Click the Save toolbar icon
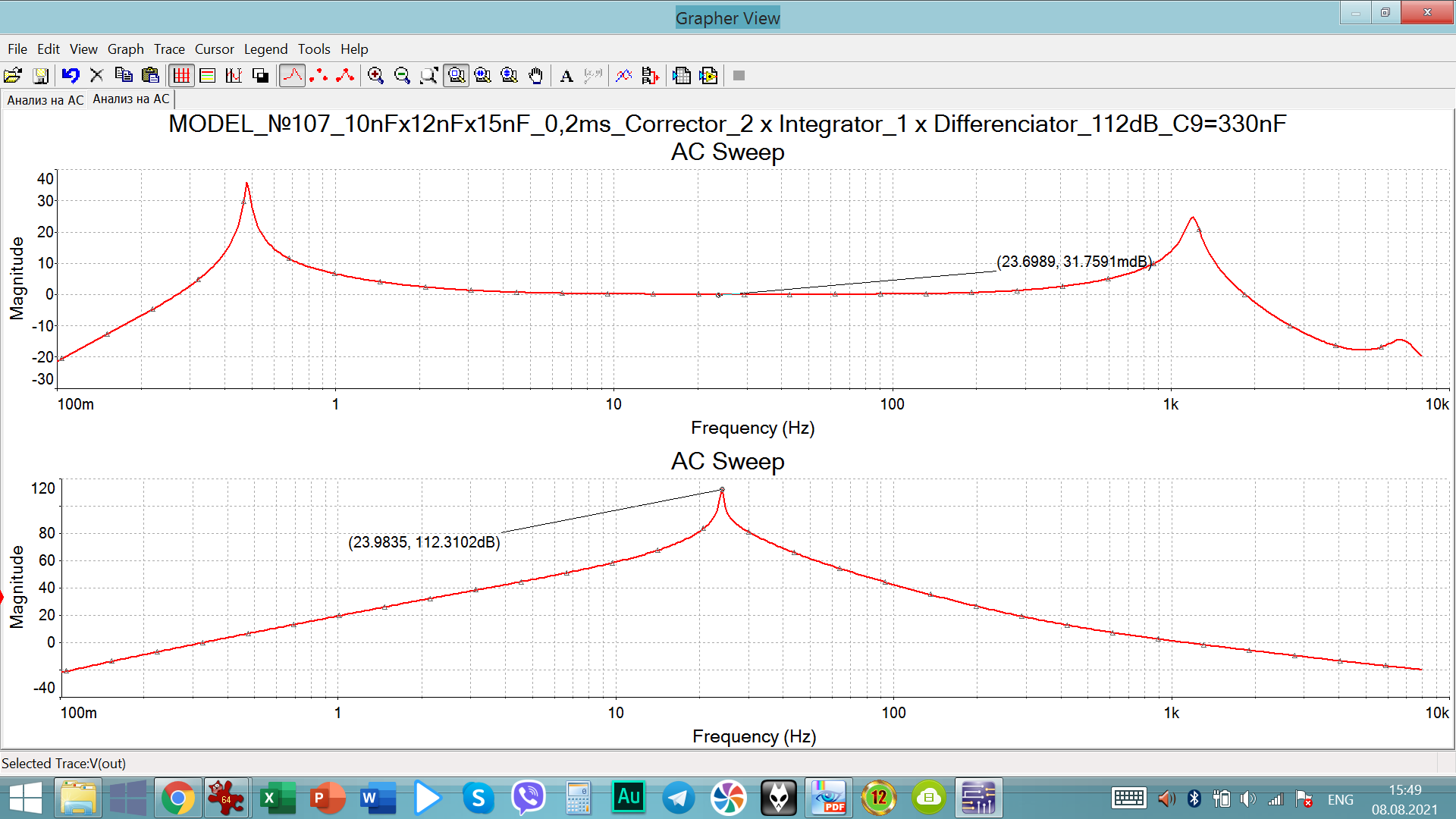Screen dimensions: 1456x819 (40, 75)
